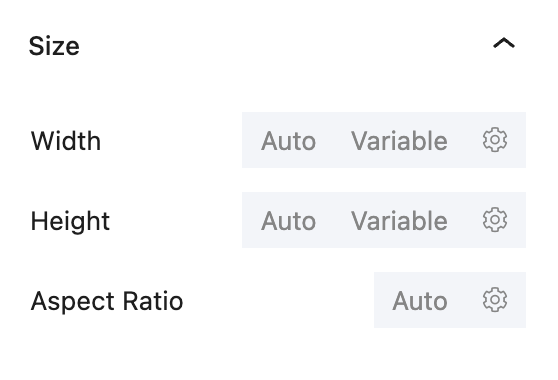Click the gap between Auto and gear in Aspect Ratio
The image size is (558, 380).
(x=465, y=300)
